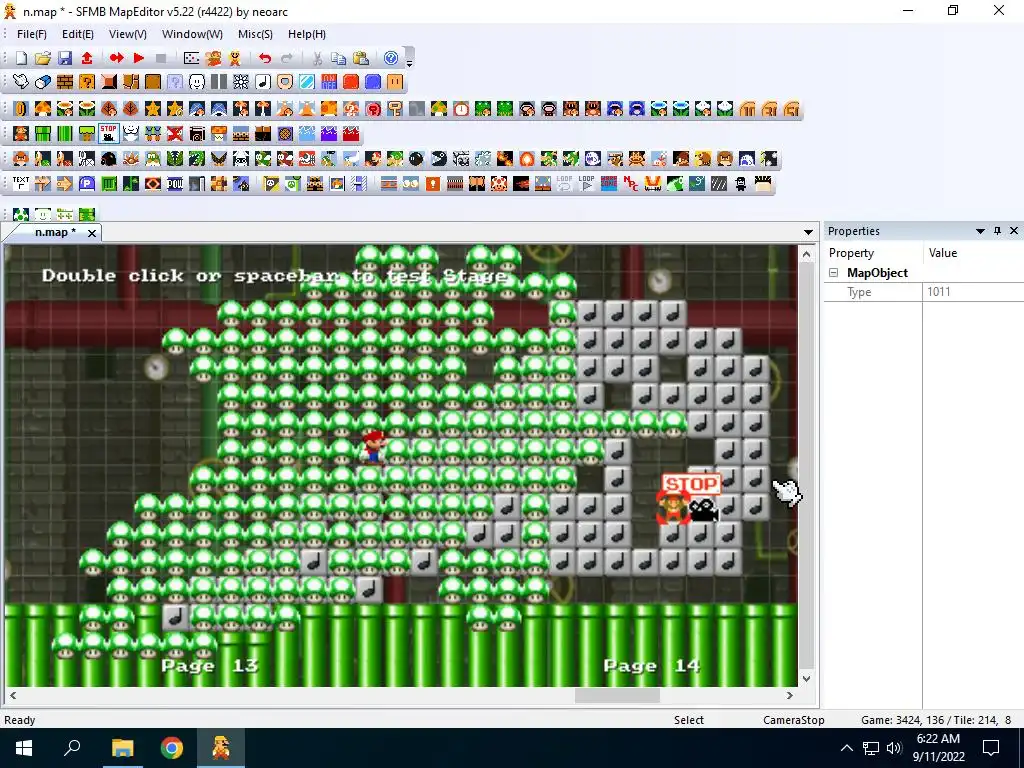Image resolution: width=1024 pixels, height=768 pixels.
Task: Click the vertical scrollbar down arrow
Action: [x=807, y=679]
